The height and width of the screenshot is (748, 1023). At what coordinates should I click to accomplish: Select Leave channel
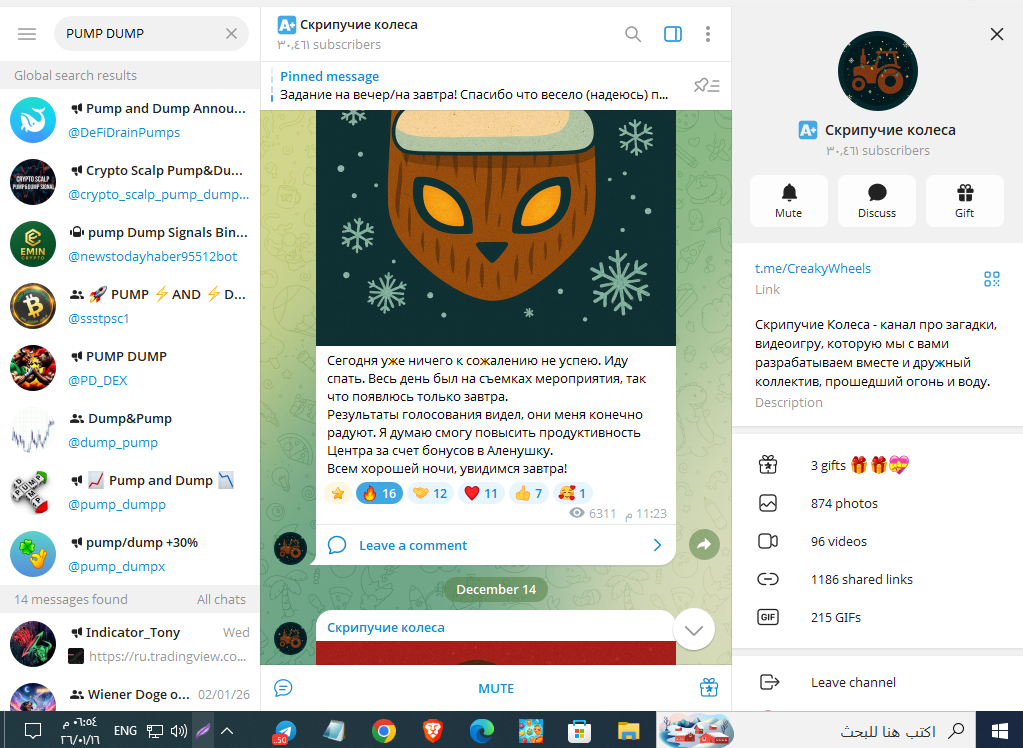coord(878,682)
